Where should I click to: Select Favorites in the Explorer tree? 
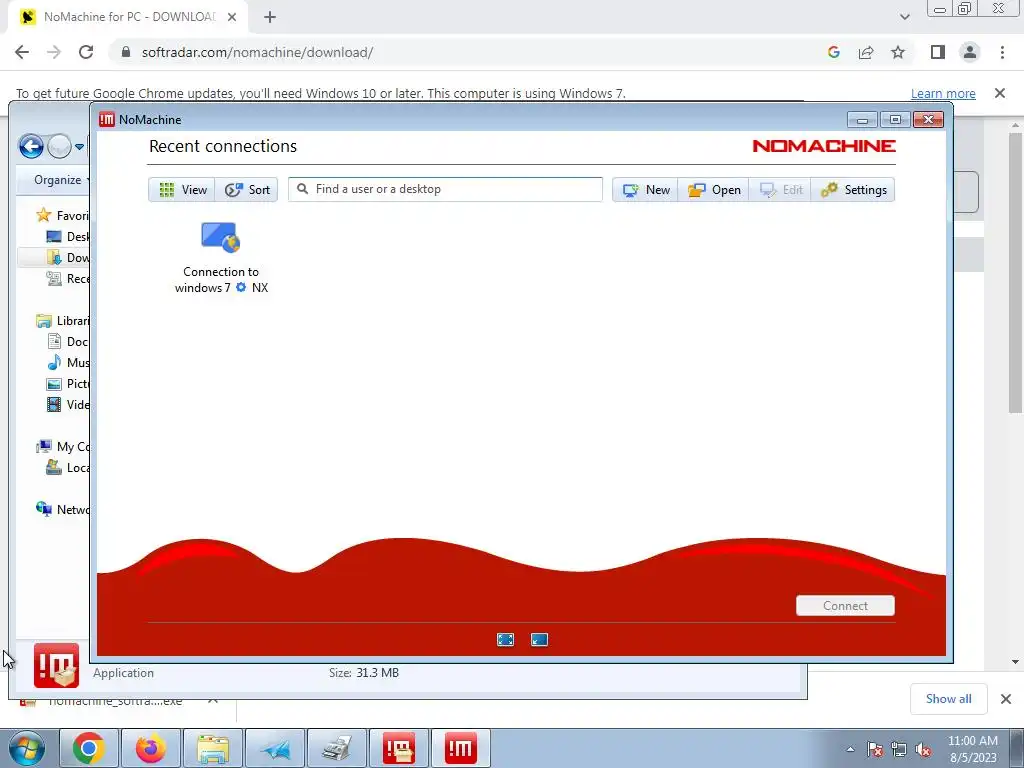[63, 216]
